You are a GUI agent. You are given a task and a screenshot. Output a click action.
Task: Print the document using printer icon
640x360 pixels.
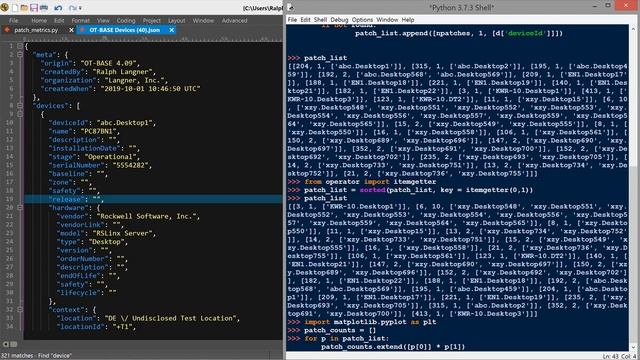click(44, 8)
